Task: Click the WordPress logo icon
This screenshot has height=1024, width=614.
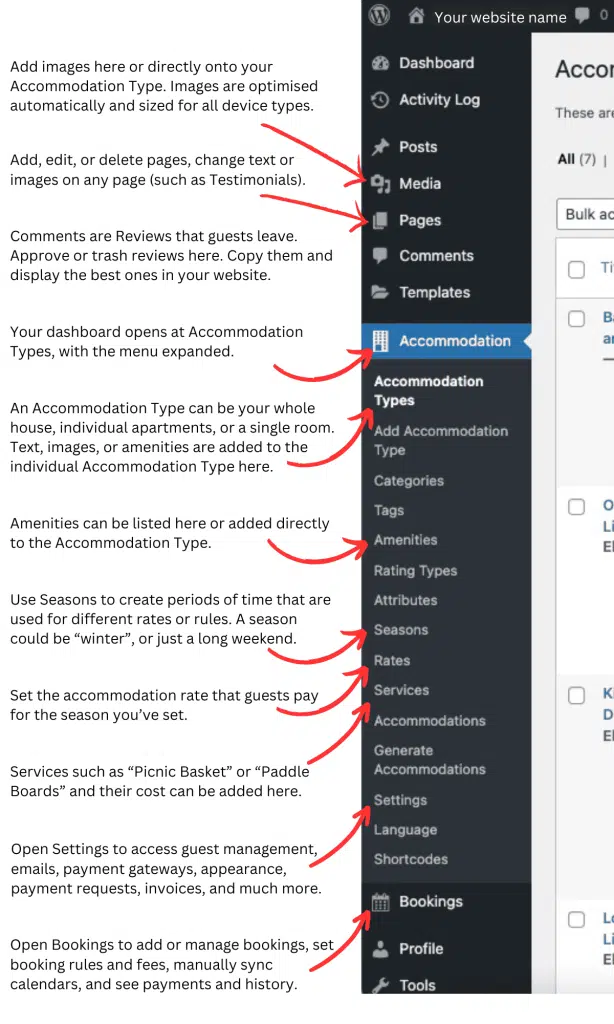Action: 380,16
